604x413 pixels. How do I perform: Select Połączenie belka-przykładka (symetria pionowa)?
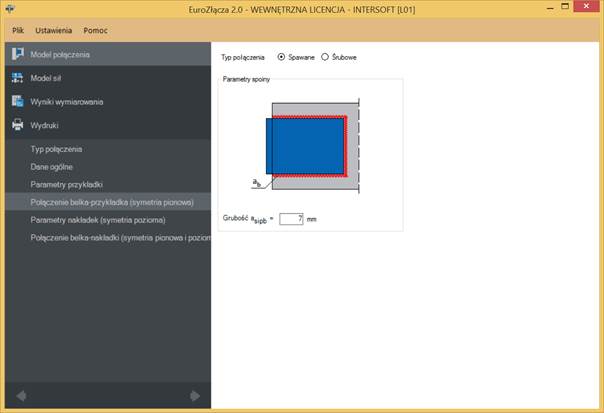(x=108, y=202)
